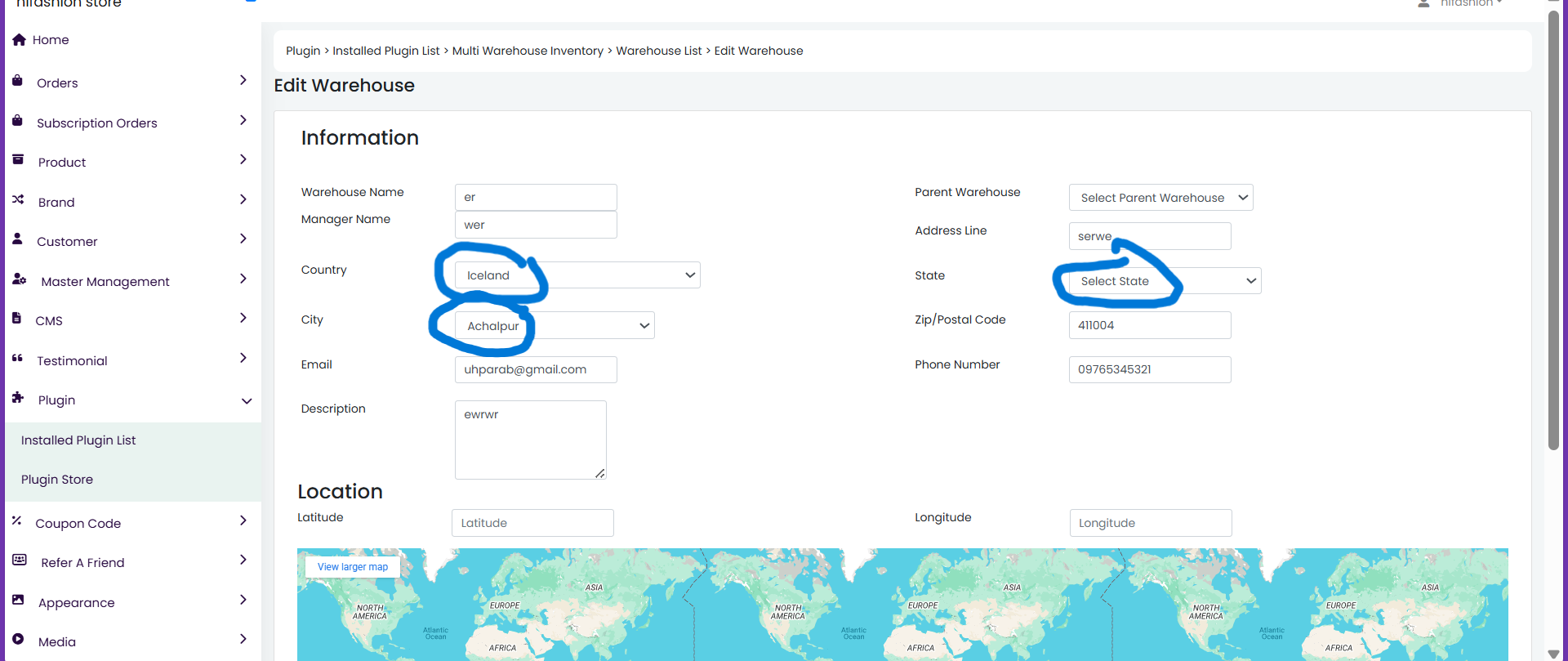Go to Plugin in the breadcrumb
This screenshot has width=1568, height=661.
[x=303, y=51]
